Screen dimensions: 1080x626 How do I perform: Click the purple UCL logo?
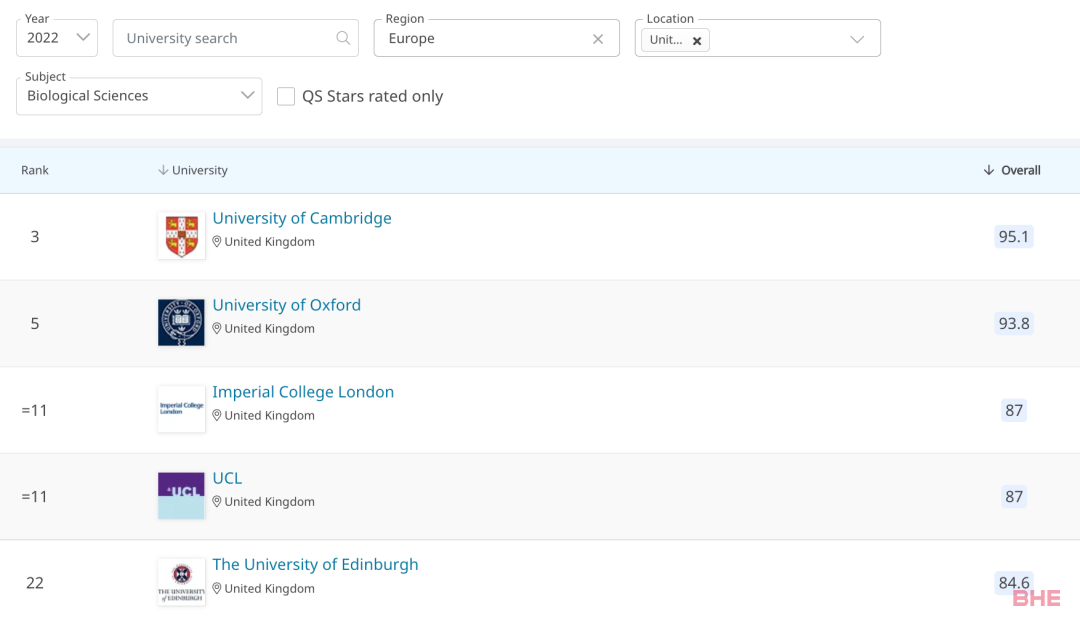181,495
